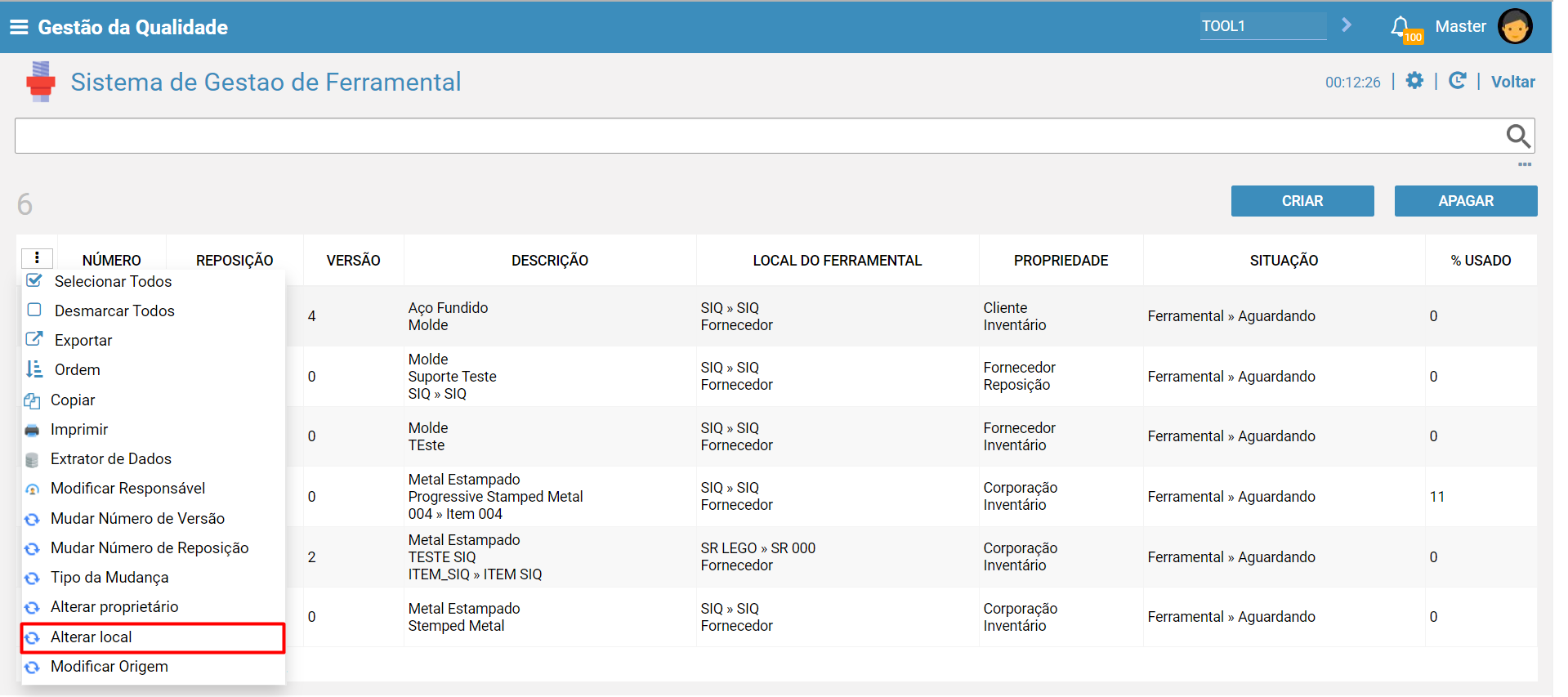This screenshot has width=1568, height=697.
Task: Click the icon beside Modificar Origem
Action: coord(32,667)
